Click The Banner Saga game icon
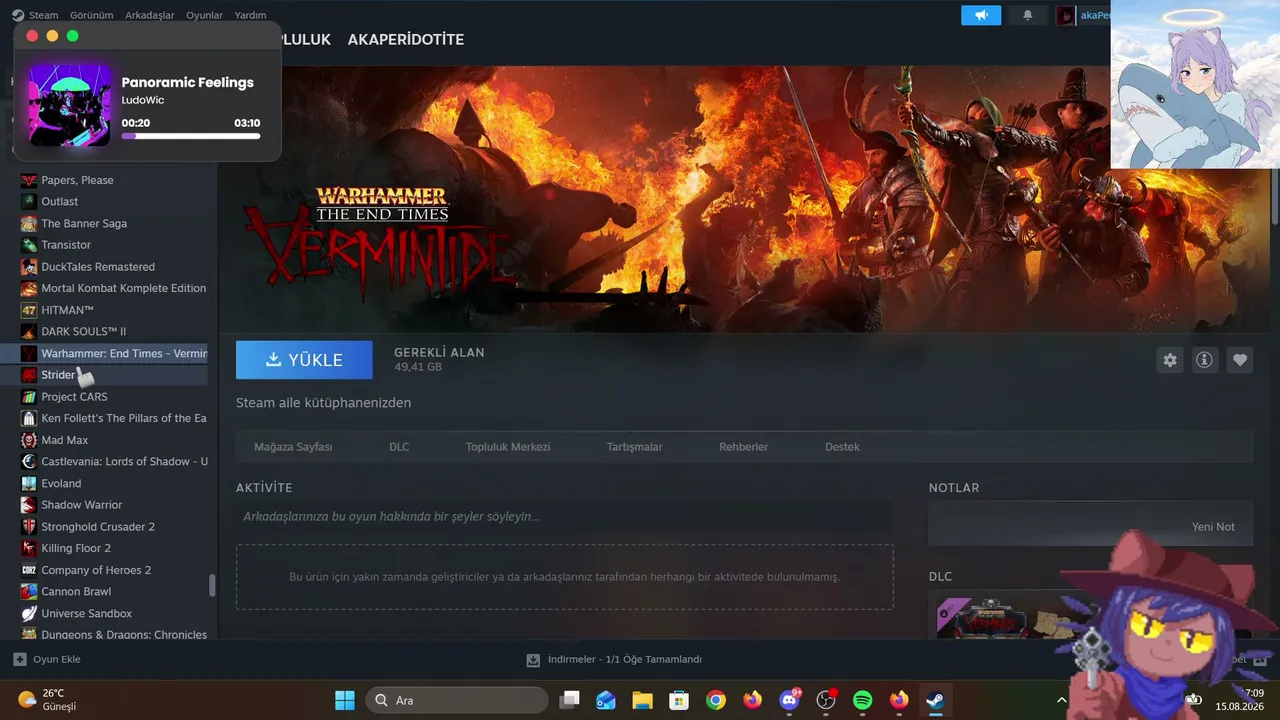The height and width of the screenshot is (720, 1280). [29, 224]
